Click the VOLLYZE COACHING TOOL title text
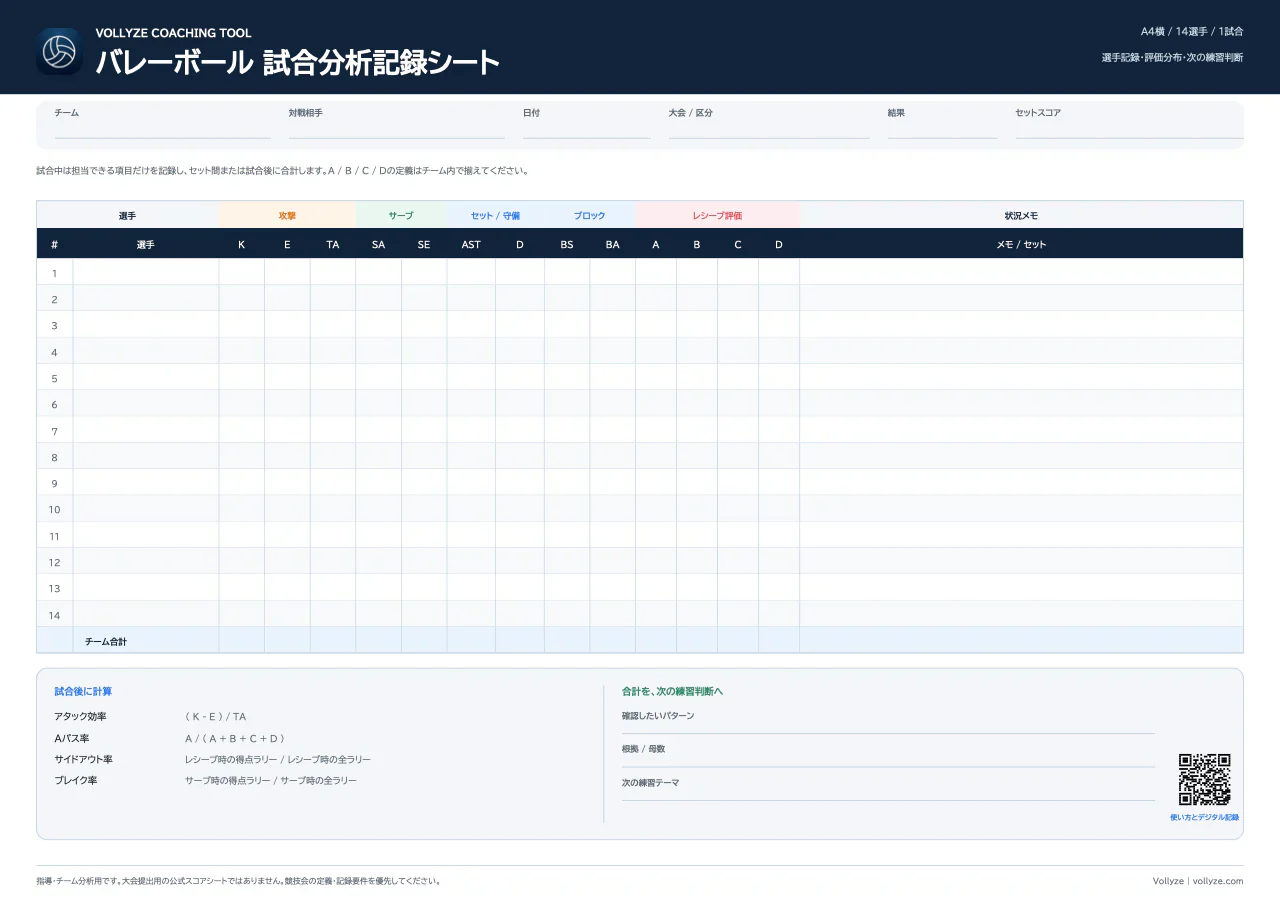 point(174,33)
